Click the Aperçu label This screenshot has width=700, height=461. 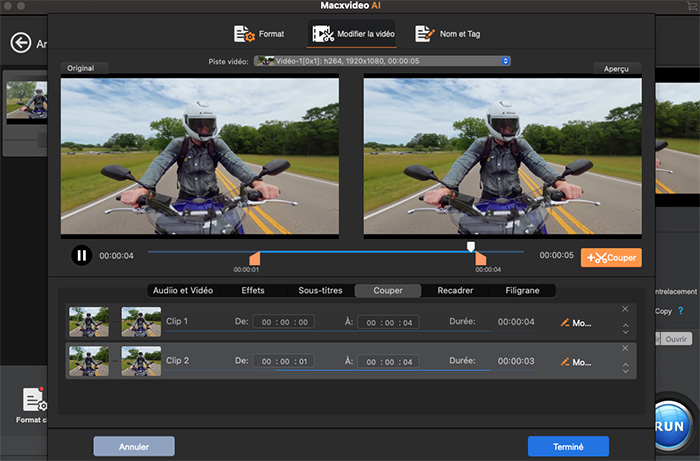point(616,69)
